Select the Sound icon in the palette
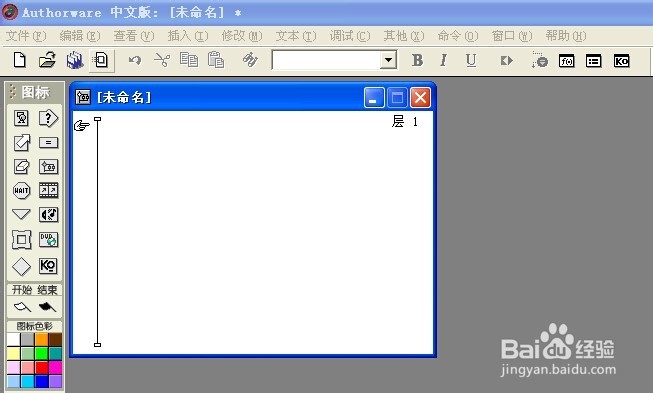 click(x=48, y=215)
